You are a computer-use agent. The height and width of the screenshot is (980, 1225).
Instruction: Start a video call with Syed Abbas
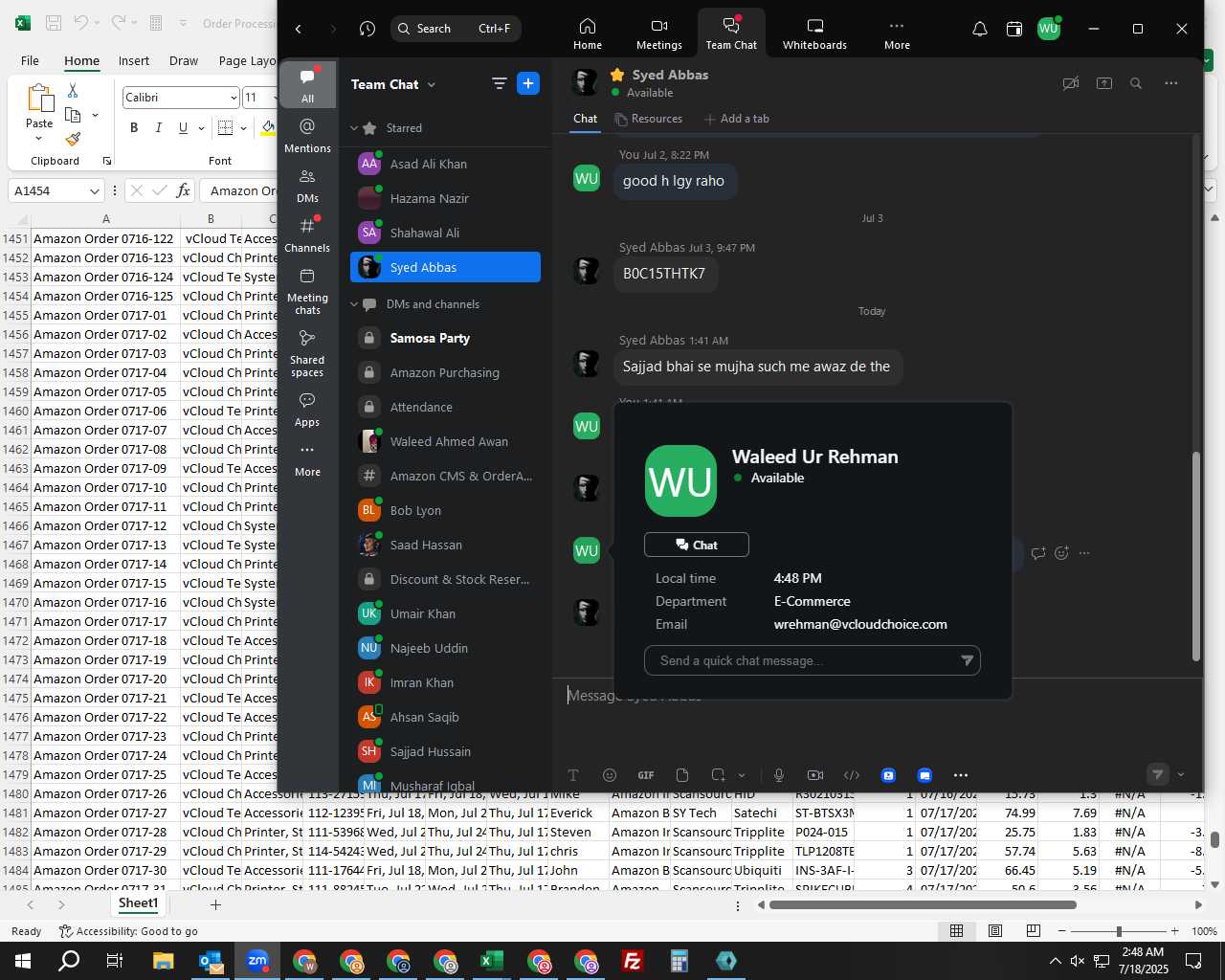1071,83
